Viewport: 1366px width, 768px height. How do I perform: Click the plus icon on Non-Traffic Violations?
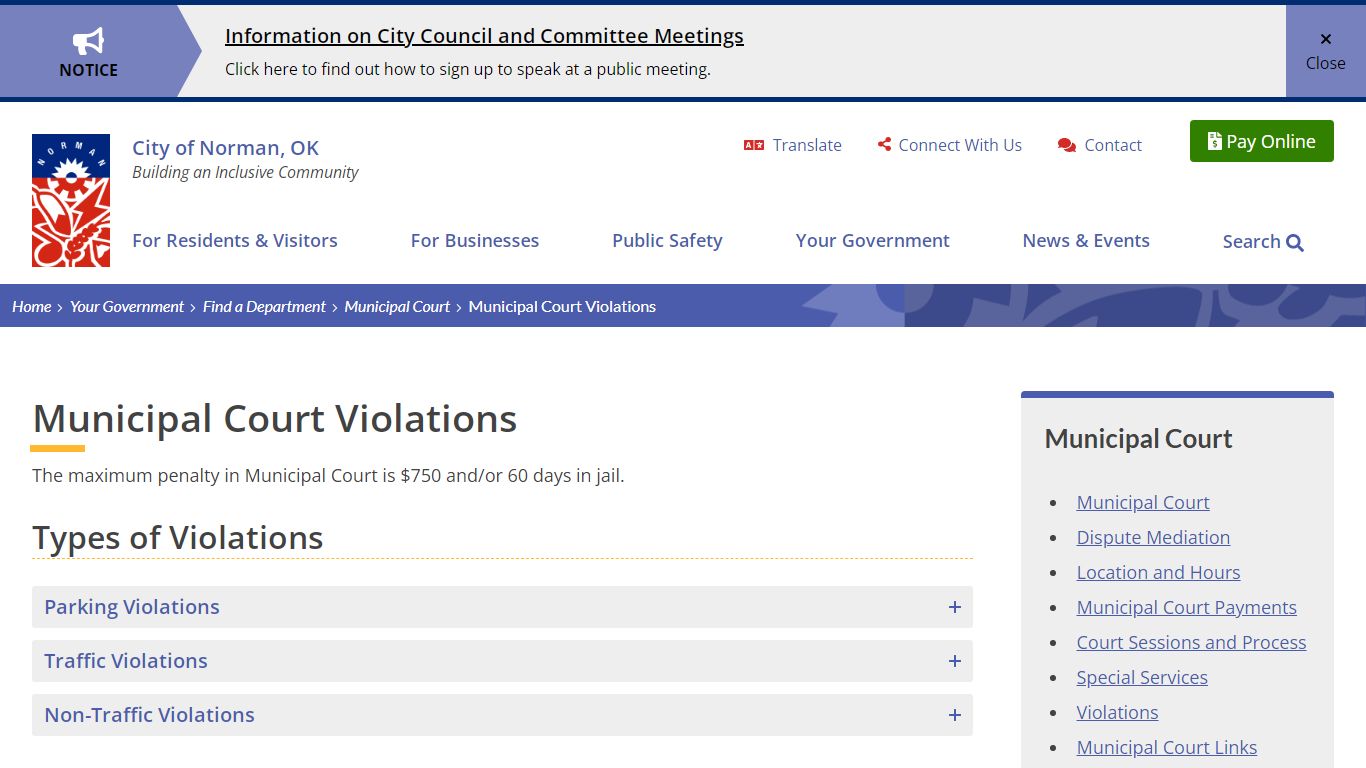point(955,715)
